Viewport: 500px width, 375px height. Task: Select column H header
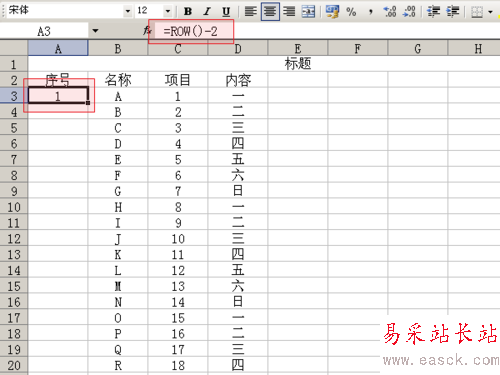[474, 49]
